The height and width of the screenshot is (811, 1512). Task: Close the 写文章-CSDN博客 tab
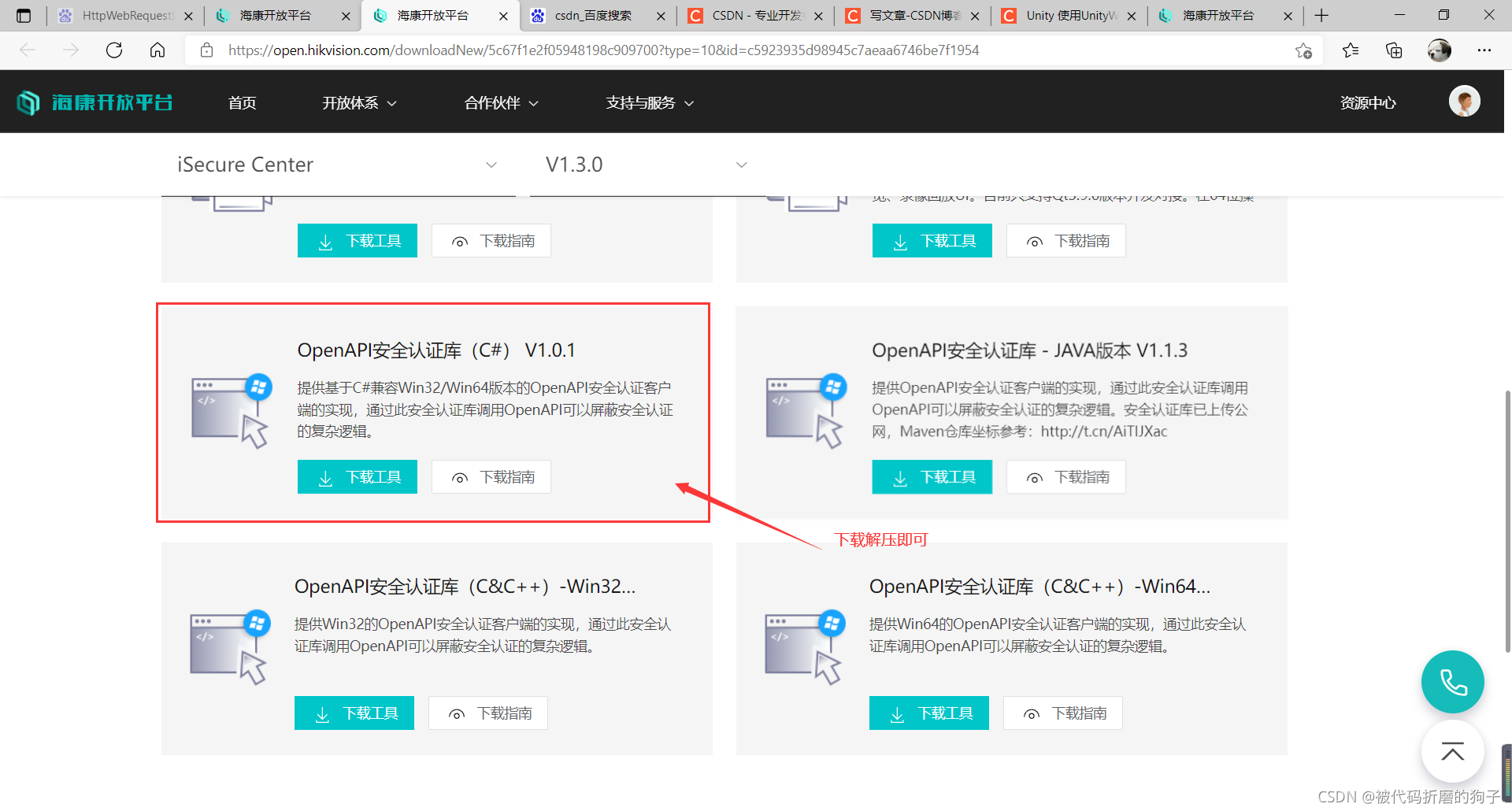click(975, 16)
